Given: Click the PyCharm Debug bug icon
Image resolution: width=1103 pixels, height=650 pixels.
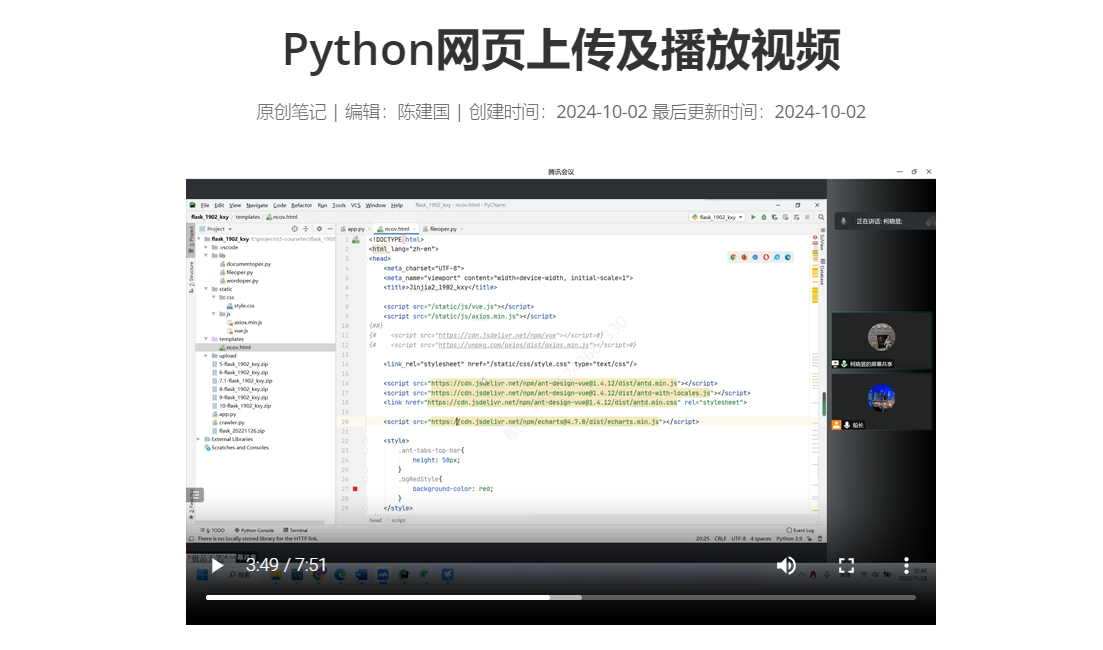Looking at the screenshot, I should [764, 217].
